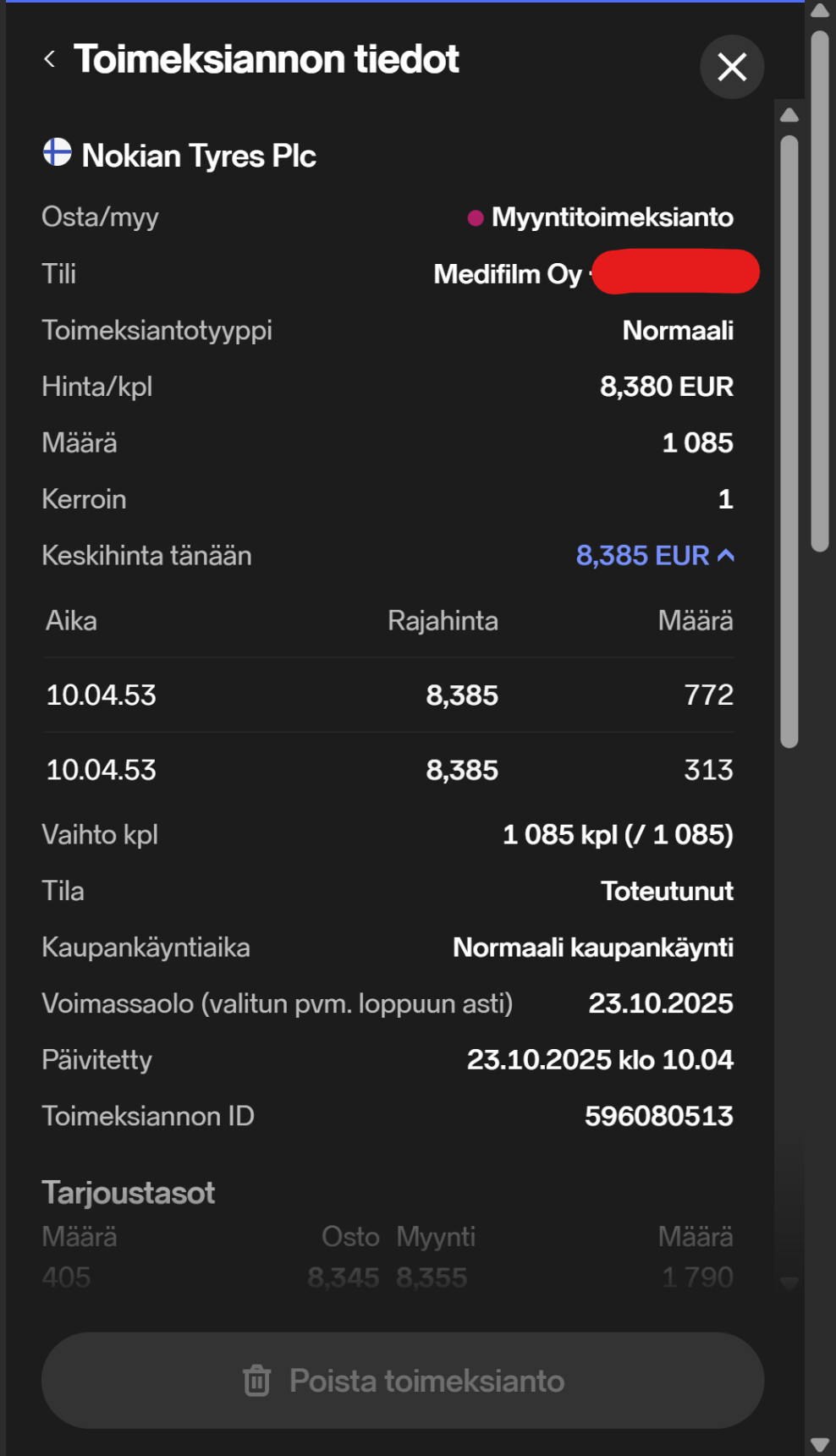Click the 8,385 EUR average price link
The height and width of the screenshot is (1456, 836).
pyautogui.click(x=642, y=556)
